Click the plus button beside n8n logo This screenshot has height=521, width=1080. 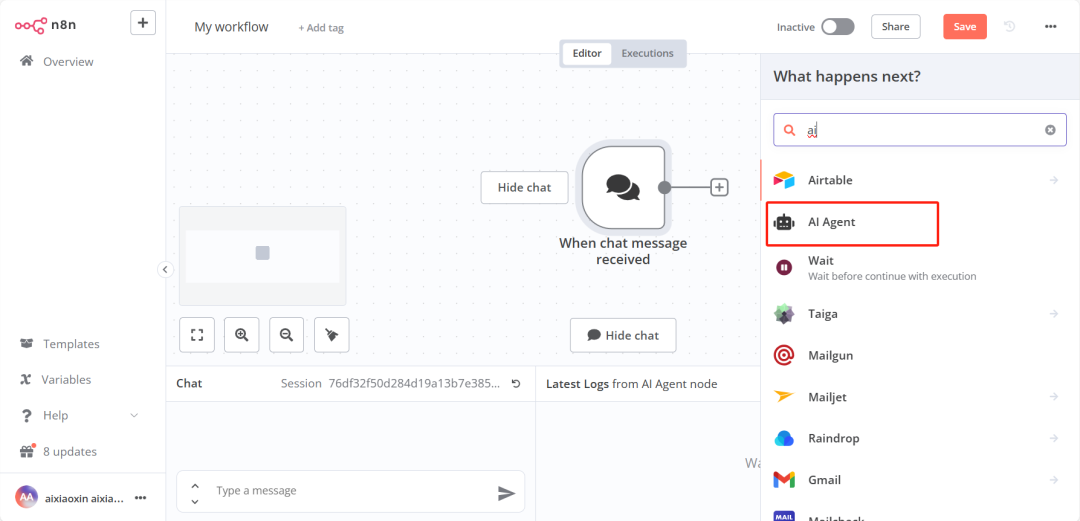(x=143, y=23)
